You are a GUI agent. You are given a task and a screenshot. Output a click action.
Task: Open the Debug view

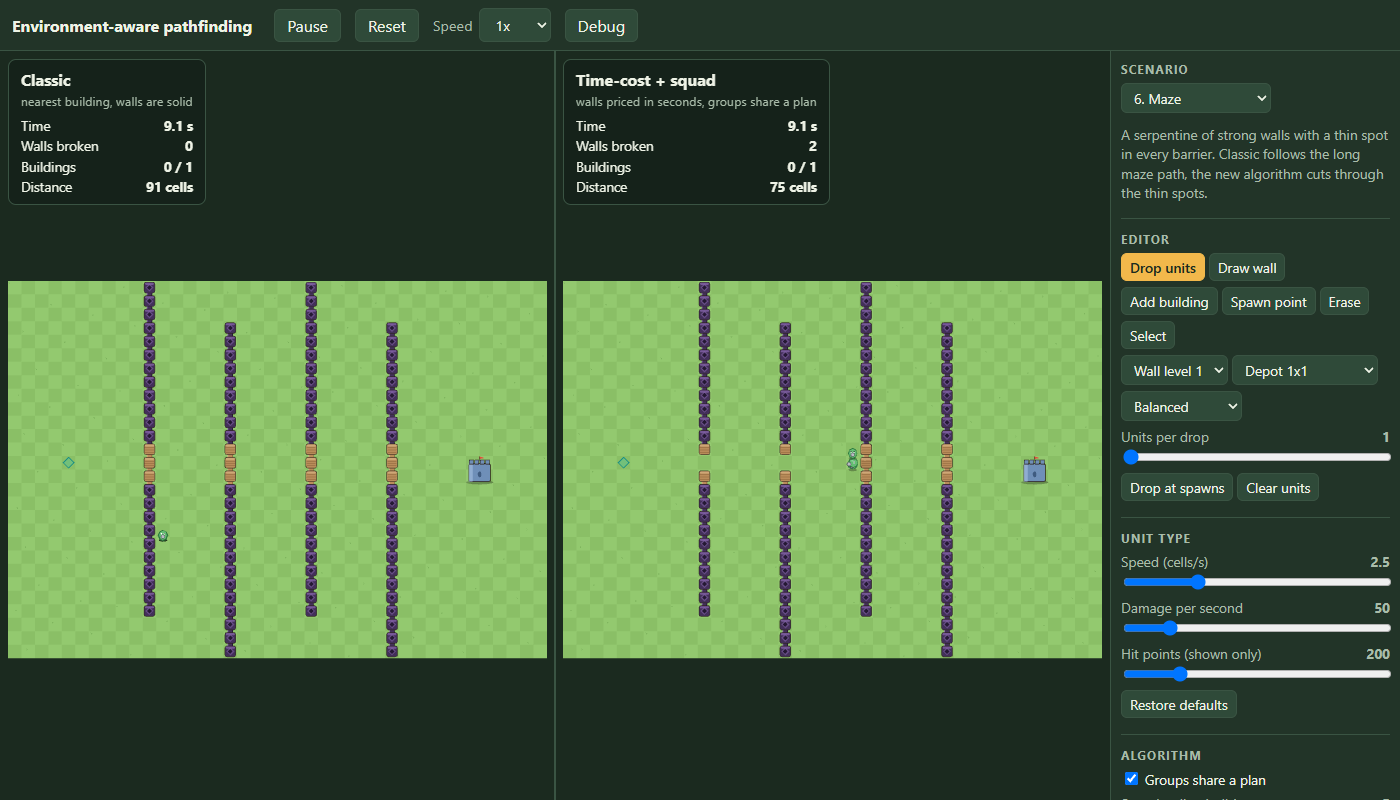(601, 26)
